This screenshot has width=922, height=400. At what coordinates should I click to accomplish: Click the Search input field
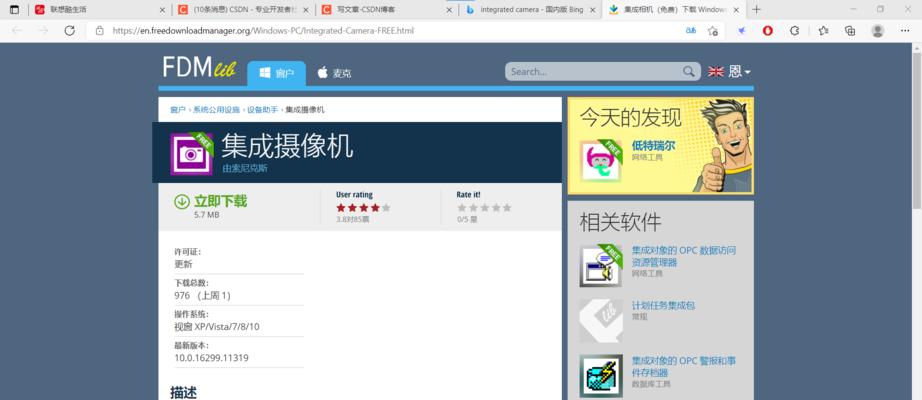click(595, 72)
